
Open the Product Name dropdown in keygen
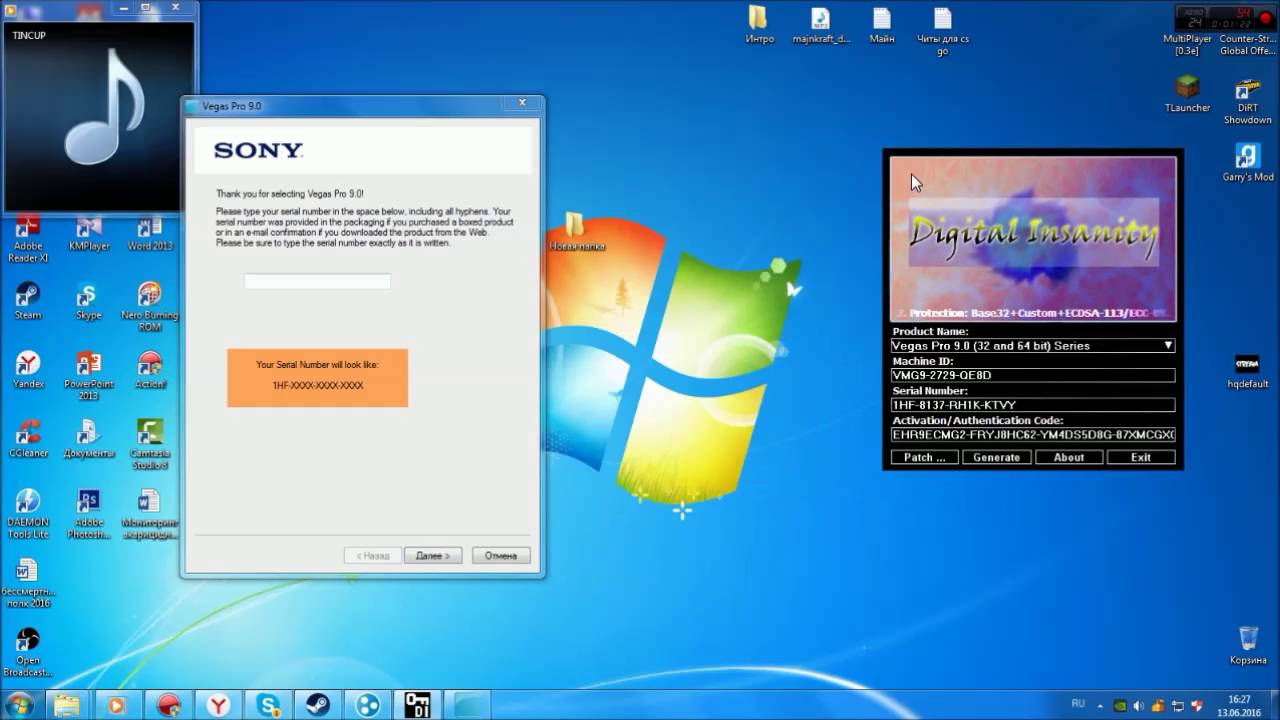[x=1033, y=345]
